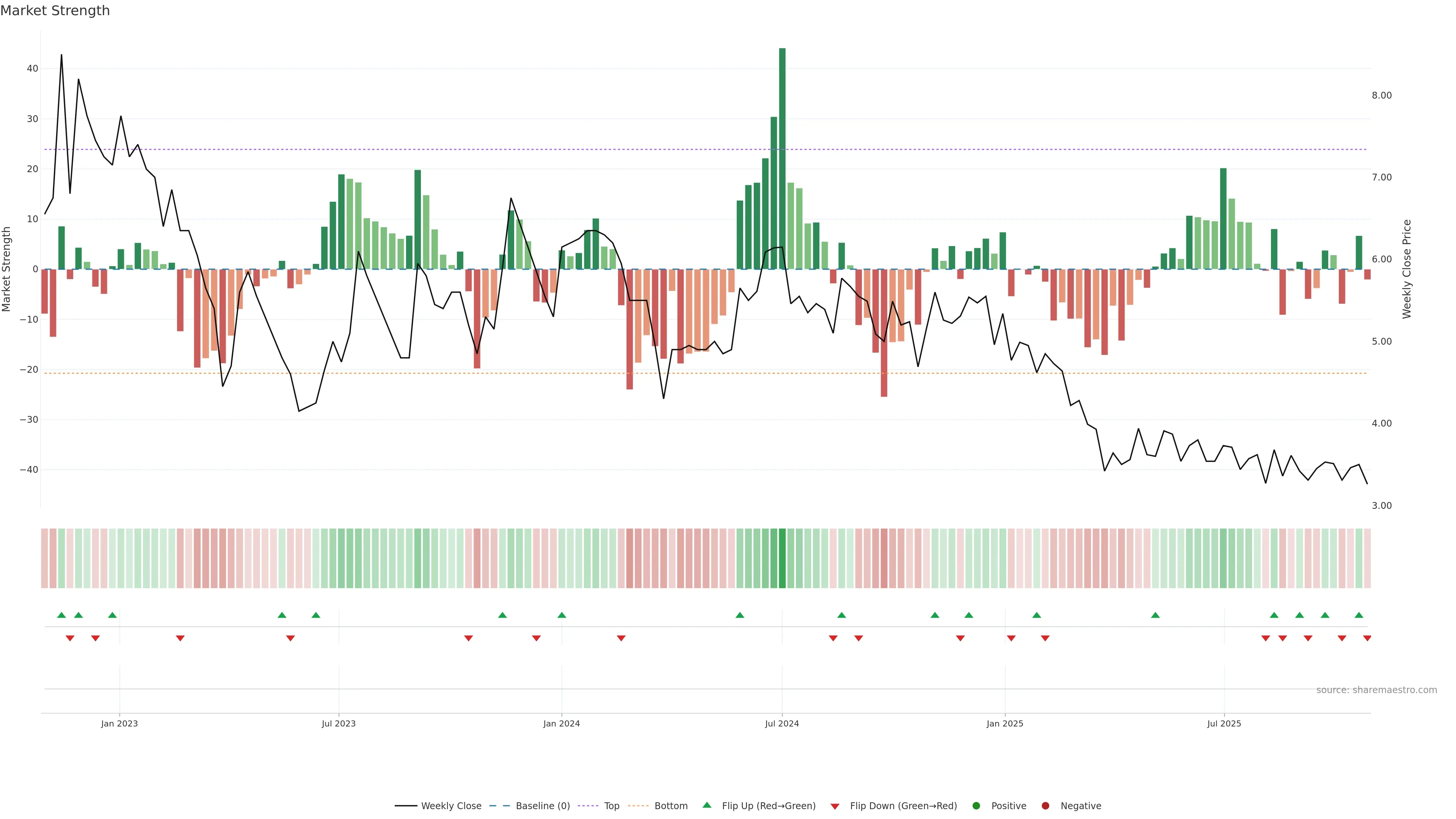Click the Jan 2025 x-axis label
Screen dimensions: 1456x819
click(1005, 723)
